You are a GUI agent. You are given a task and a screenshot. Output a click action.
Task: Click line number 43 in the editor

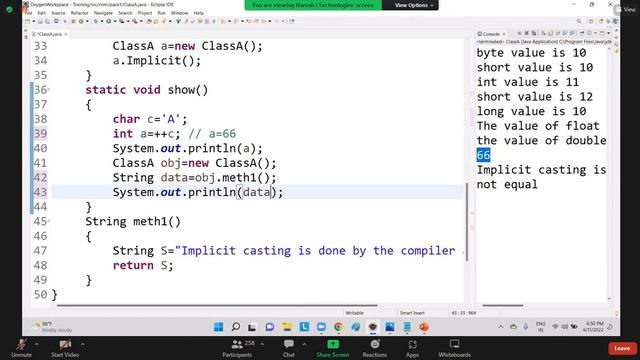coord(40,192)
